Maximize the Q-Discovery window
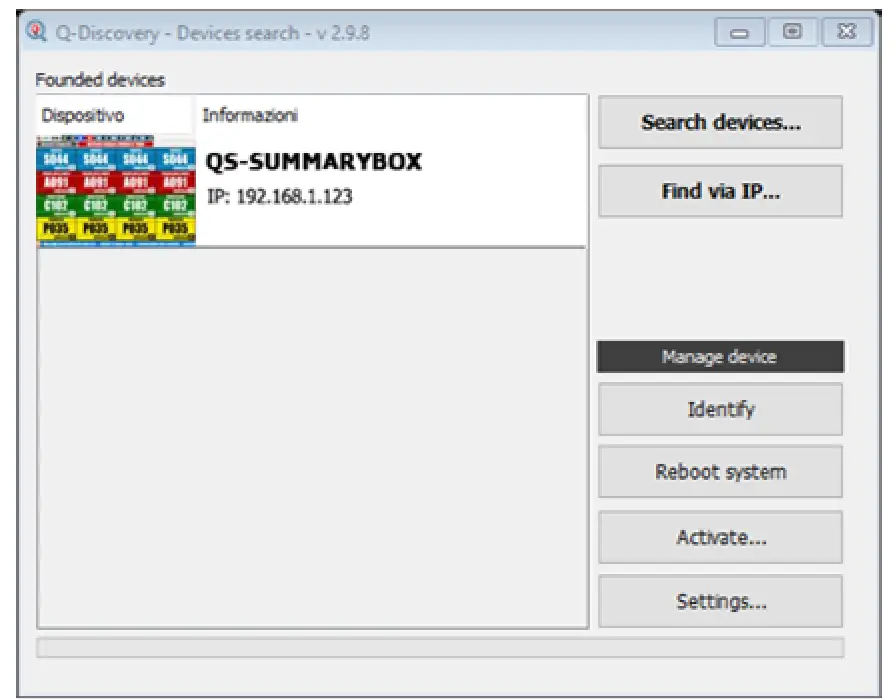The width and height of the screenshot is (895, 699). (792, 32)
